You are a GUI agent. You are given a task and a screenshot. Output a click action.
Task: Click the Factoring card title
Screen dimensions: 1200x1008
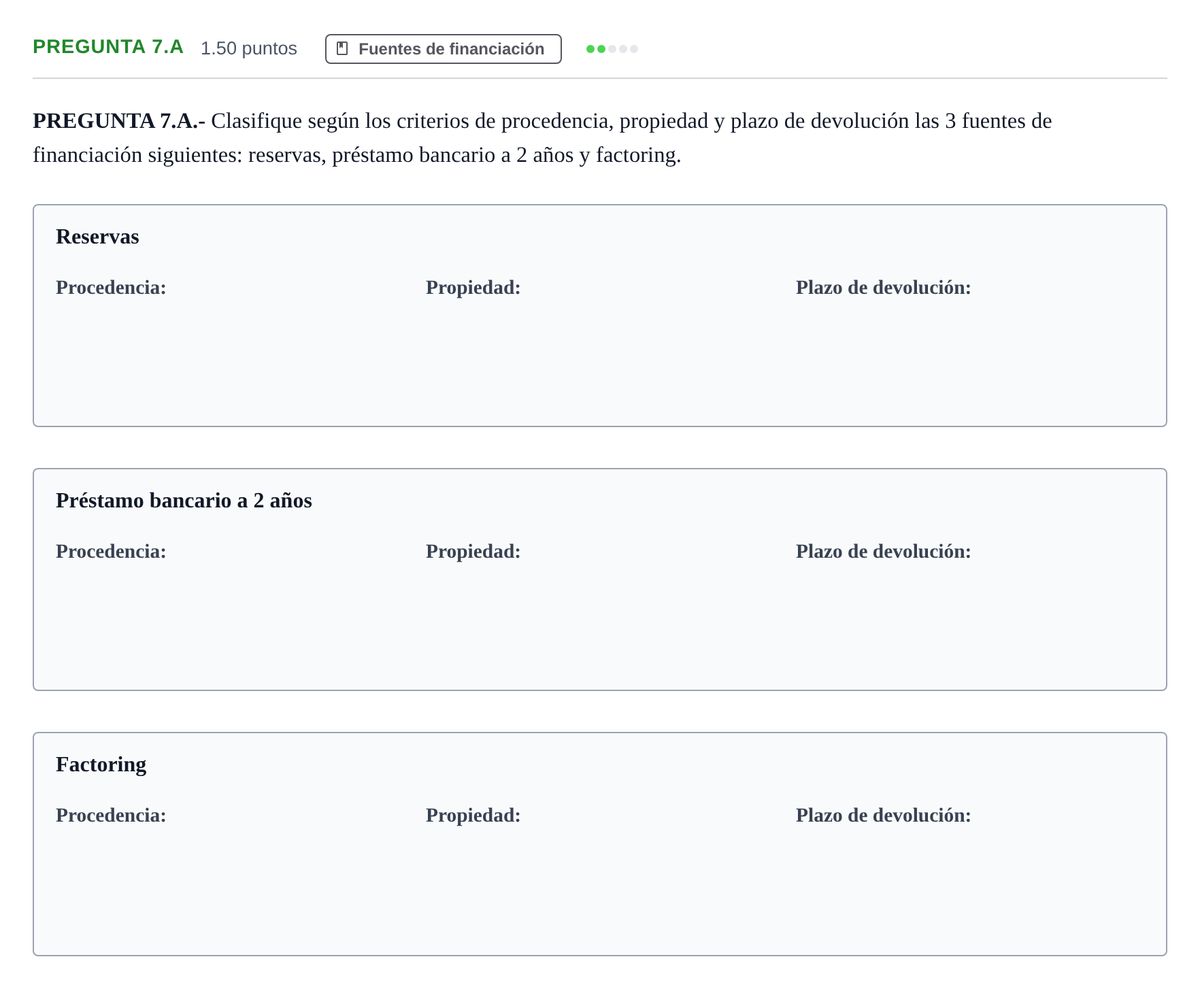pos(101,765)
